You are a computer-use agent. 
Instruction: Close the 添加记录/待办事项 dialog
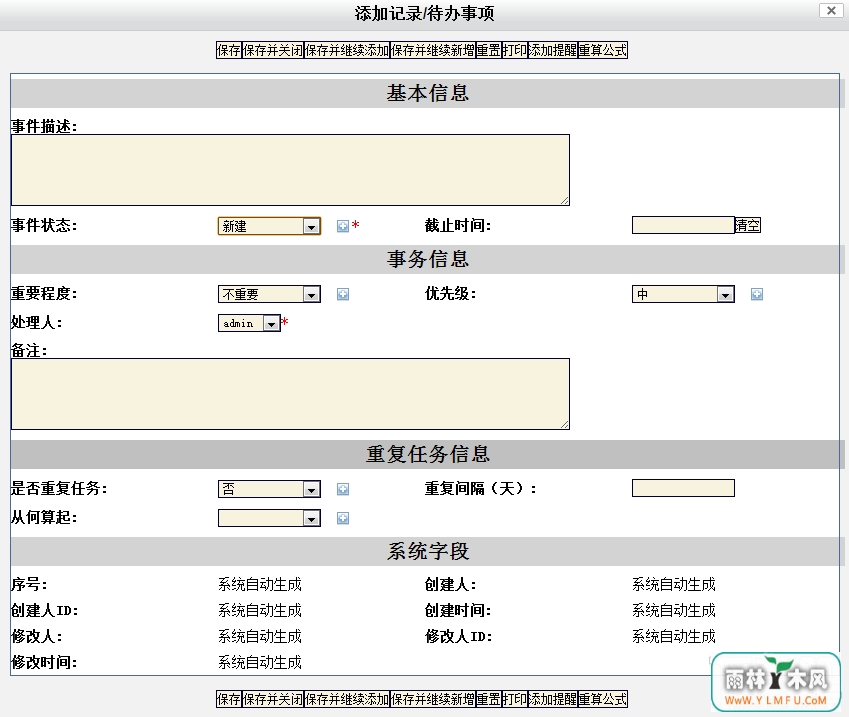831,10
